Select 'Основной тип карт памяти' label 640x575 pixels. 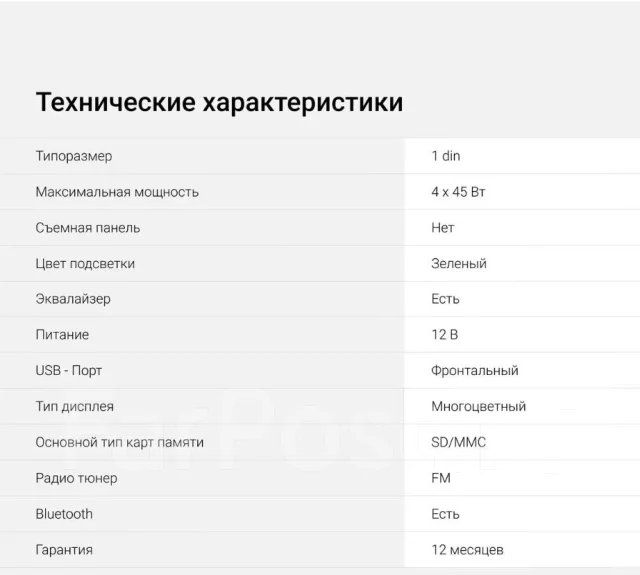click(120, 442)
